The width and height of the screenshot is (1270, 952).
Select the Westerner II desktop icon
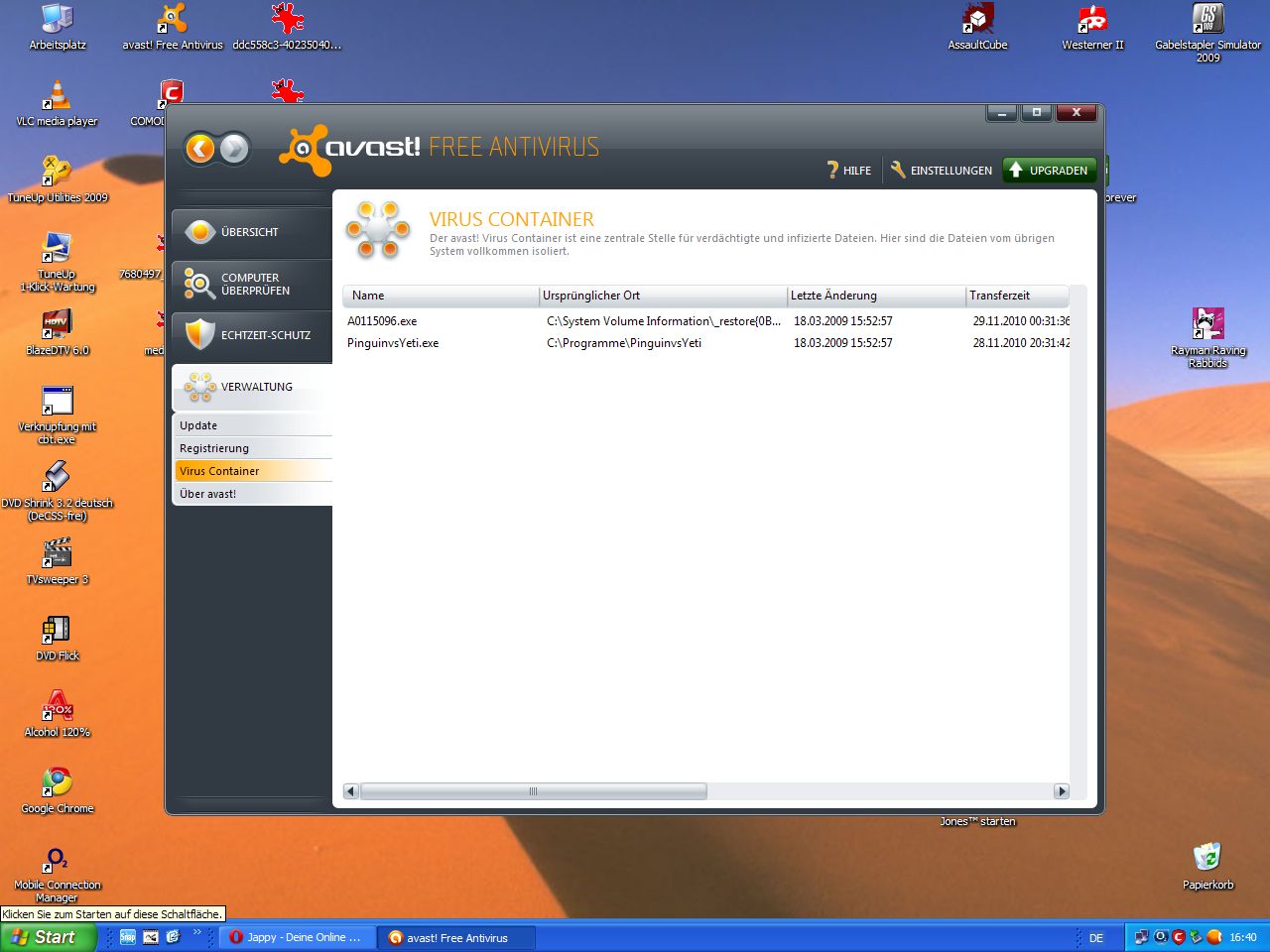(x=1093, y=28)
